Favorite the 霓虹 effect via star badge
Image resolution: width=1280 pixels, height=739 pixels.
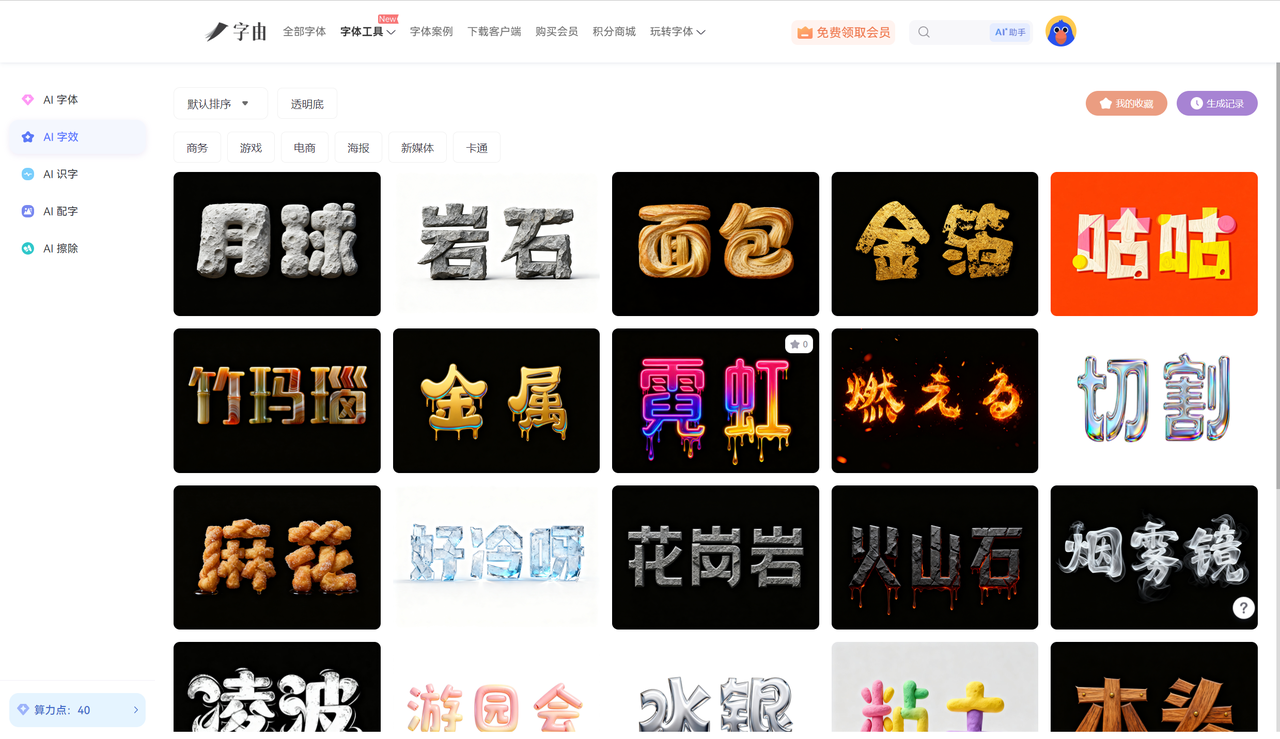click(x=798, y=344)
